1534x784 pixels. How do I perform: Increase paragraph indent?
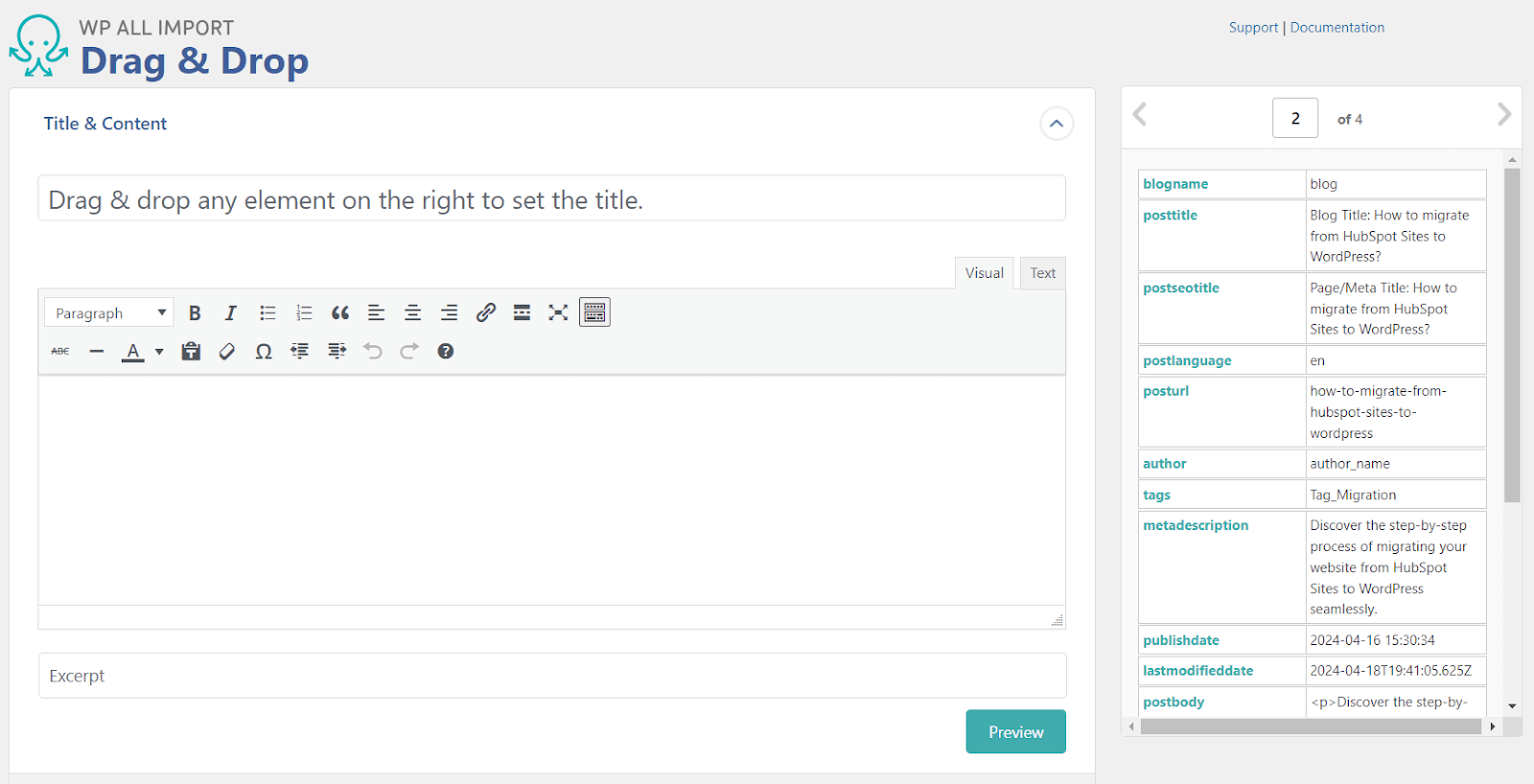coord(337,351)
